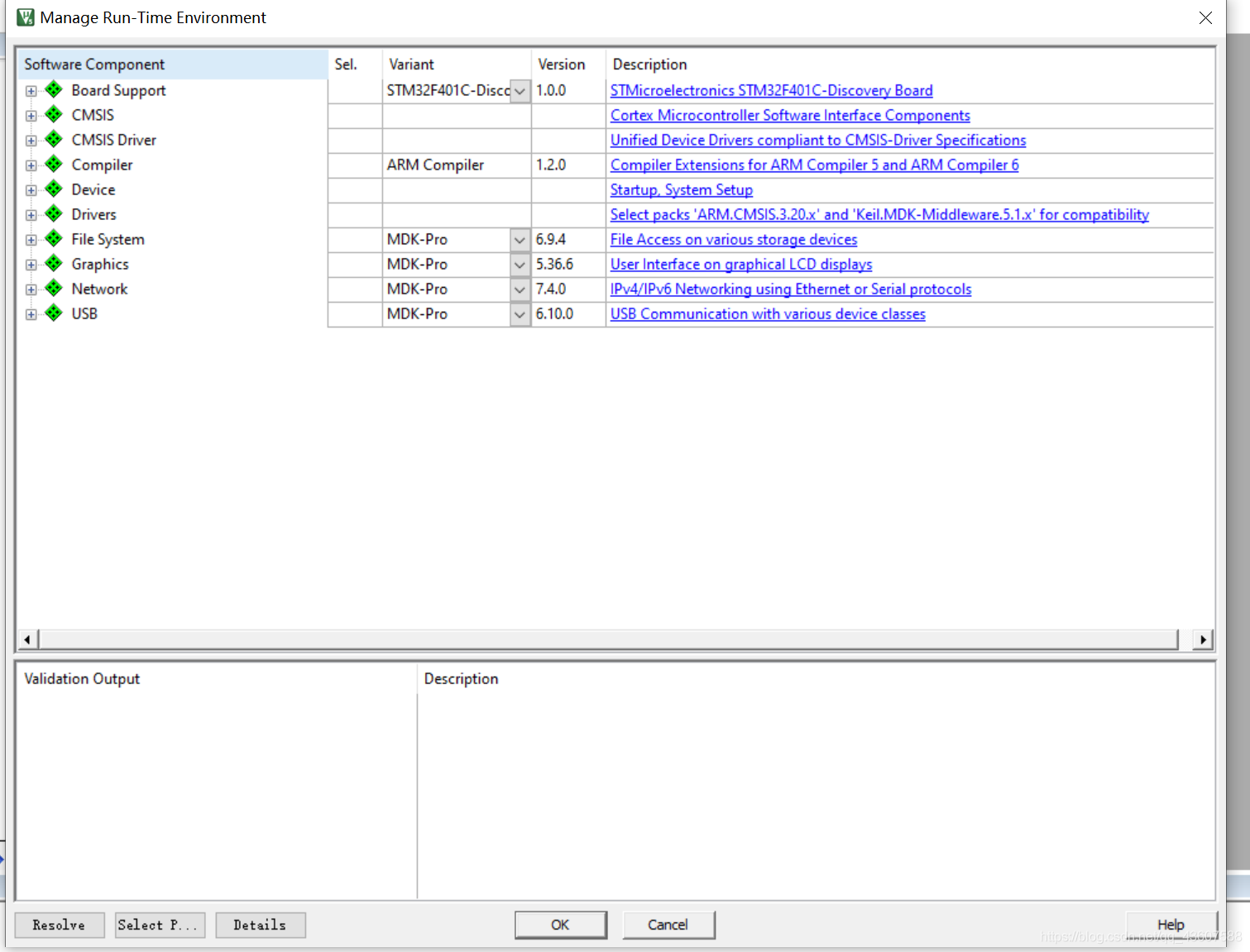1250x952 pixels.
Task: Open IPv4/IPv6 Networking link
Action: [791, 289]
